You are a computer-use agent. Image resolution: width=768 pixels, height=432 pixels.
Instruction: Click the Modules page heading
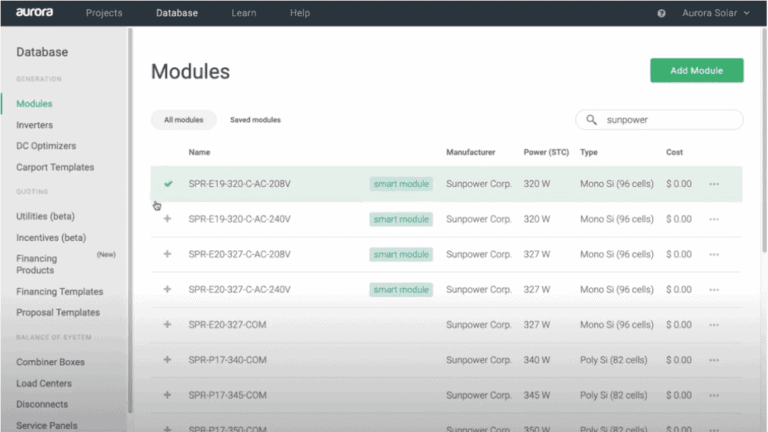(191, 72)
